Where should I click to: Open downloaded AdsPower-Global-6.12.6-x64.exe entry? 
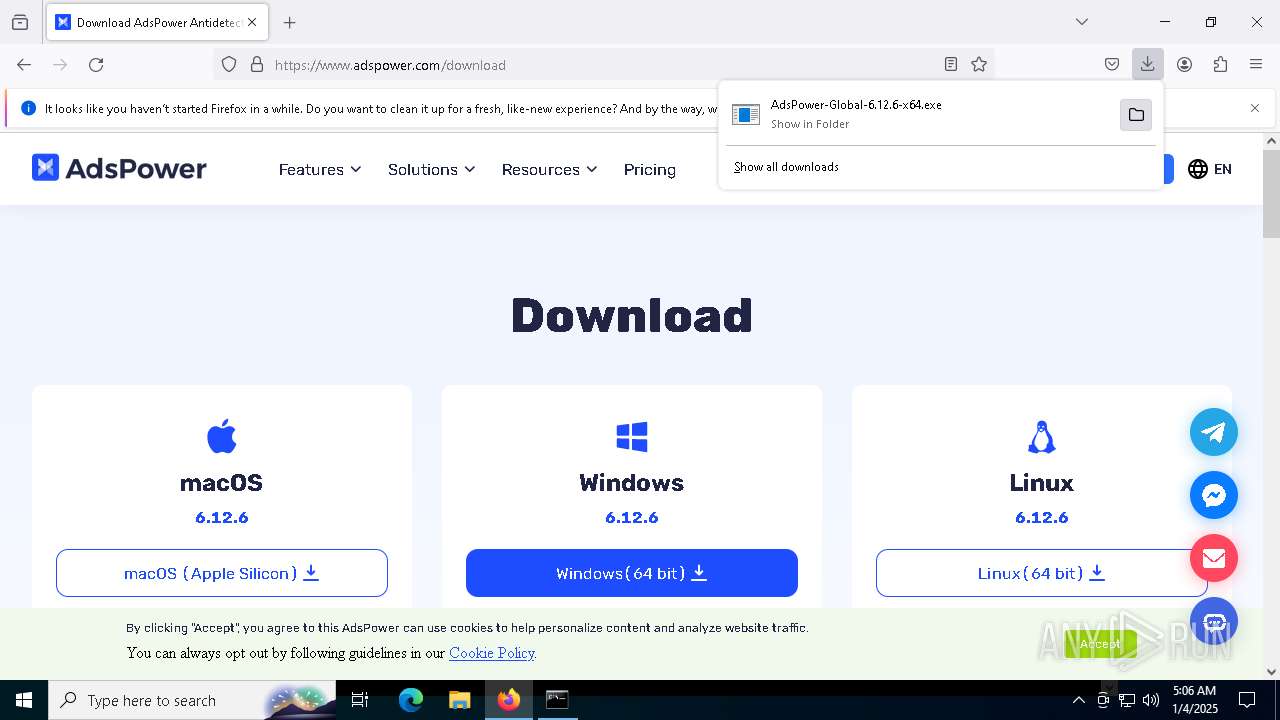click(920, 114)
